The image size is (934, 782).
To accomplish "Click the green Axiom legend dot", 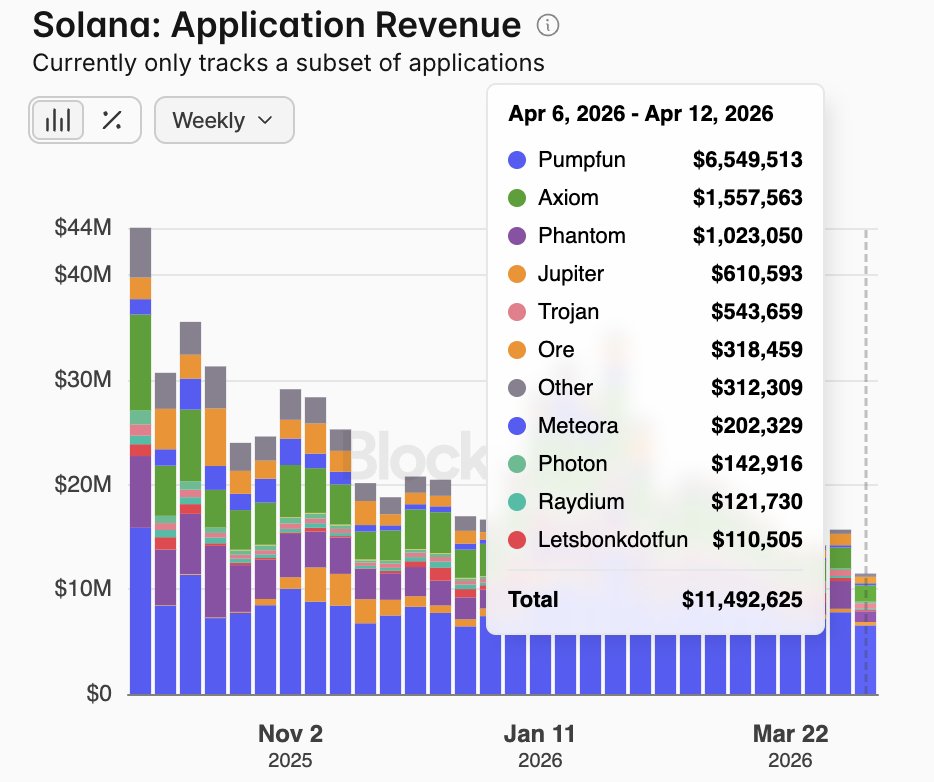I will 517,198.
